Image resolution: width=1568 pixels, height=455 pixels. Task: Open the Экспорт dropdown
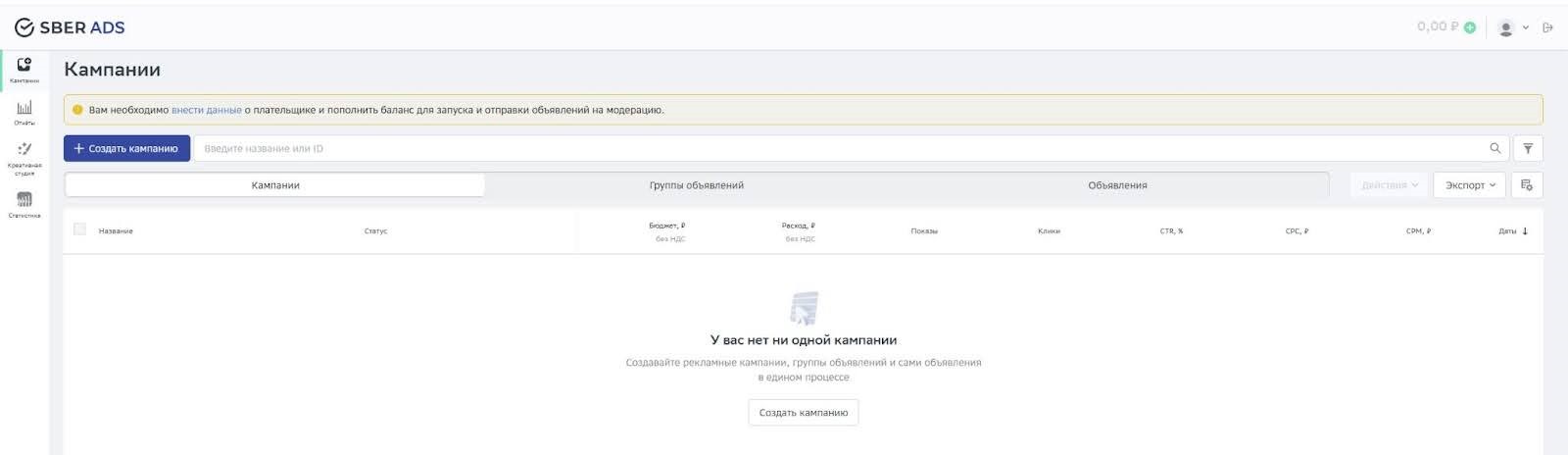click(1470, 184)
